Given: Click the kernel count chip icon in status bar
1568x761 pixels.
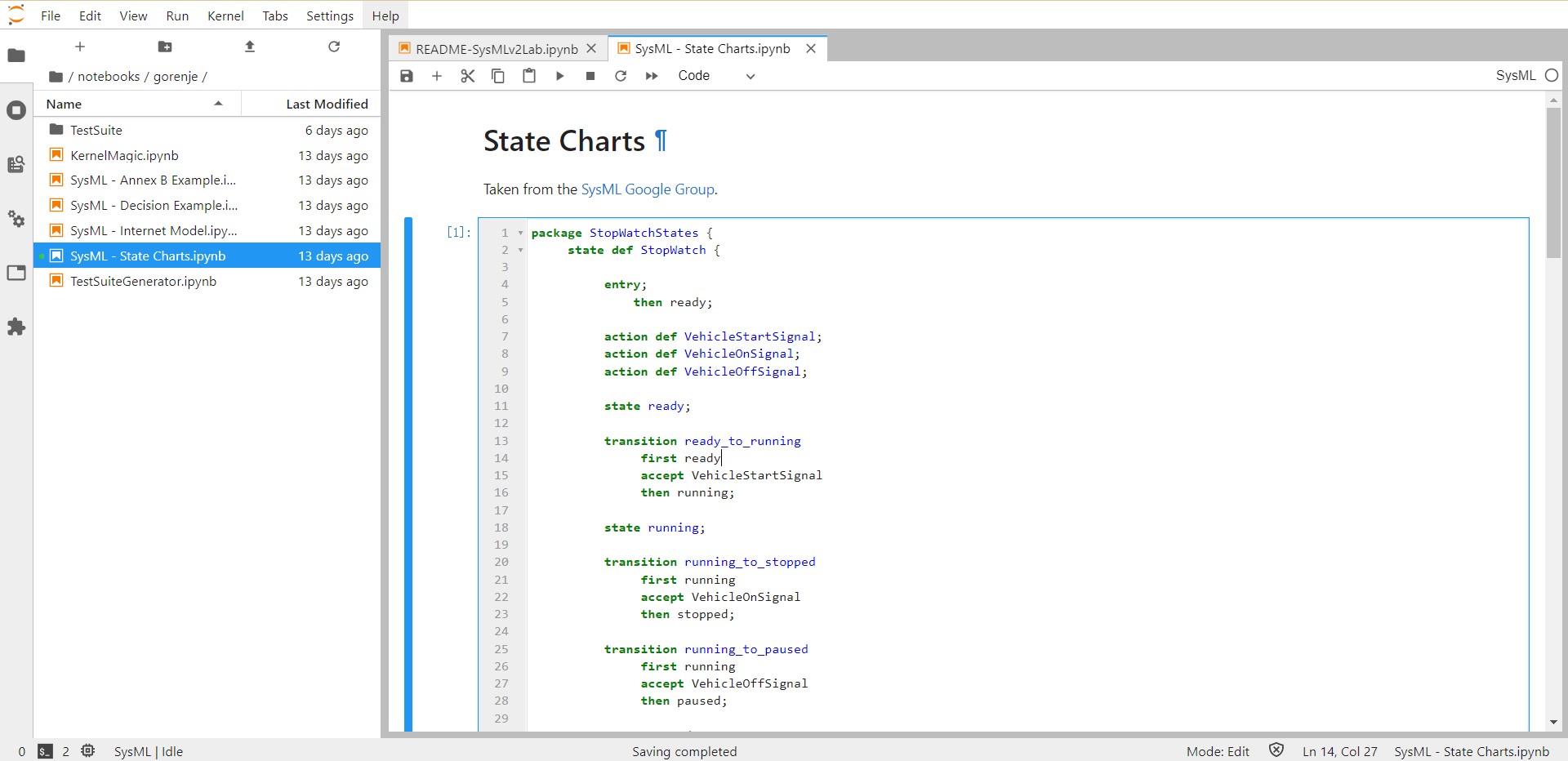Looking at the screenshot, I should coord(87,751).
